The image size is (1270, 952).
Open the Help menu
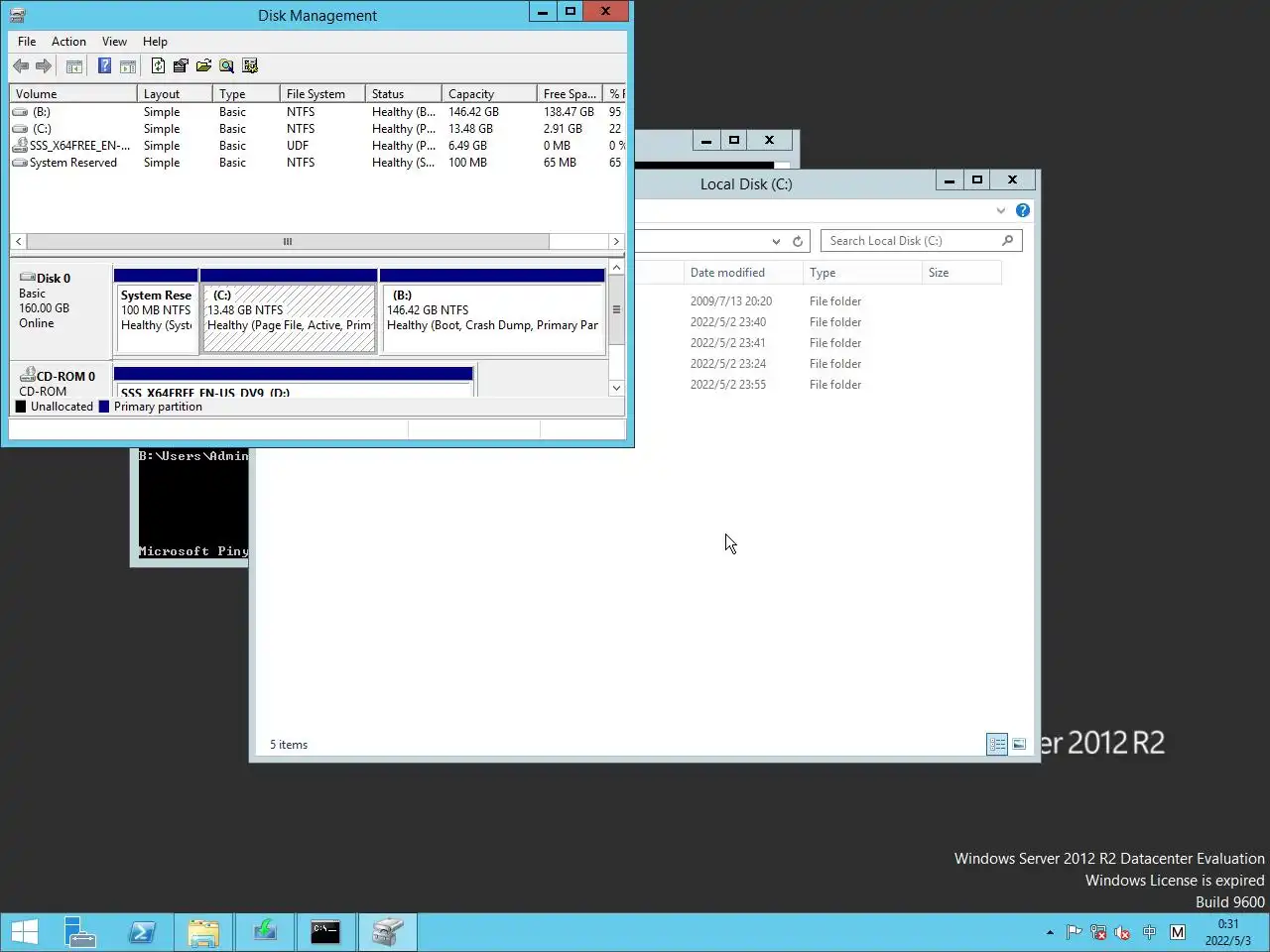click(x=155, y=42)
